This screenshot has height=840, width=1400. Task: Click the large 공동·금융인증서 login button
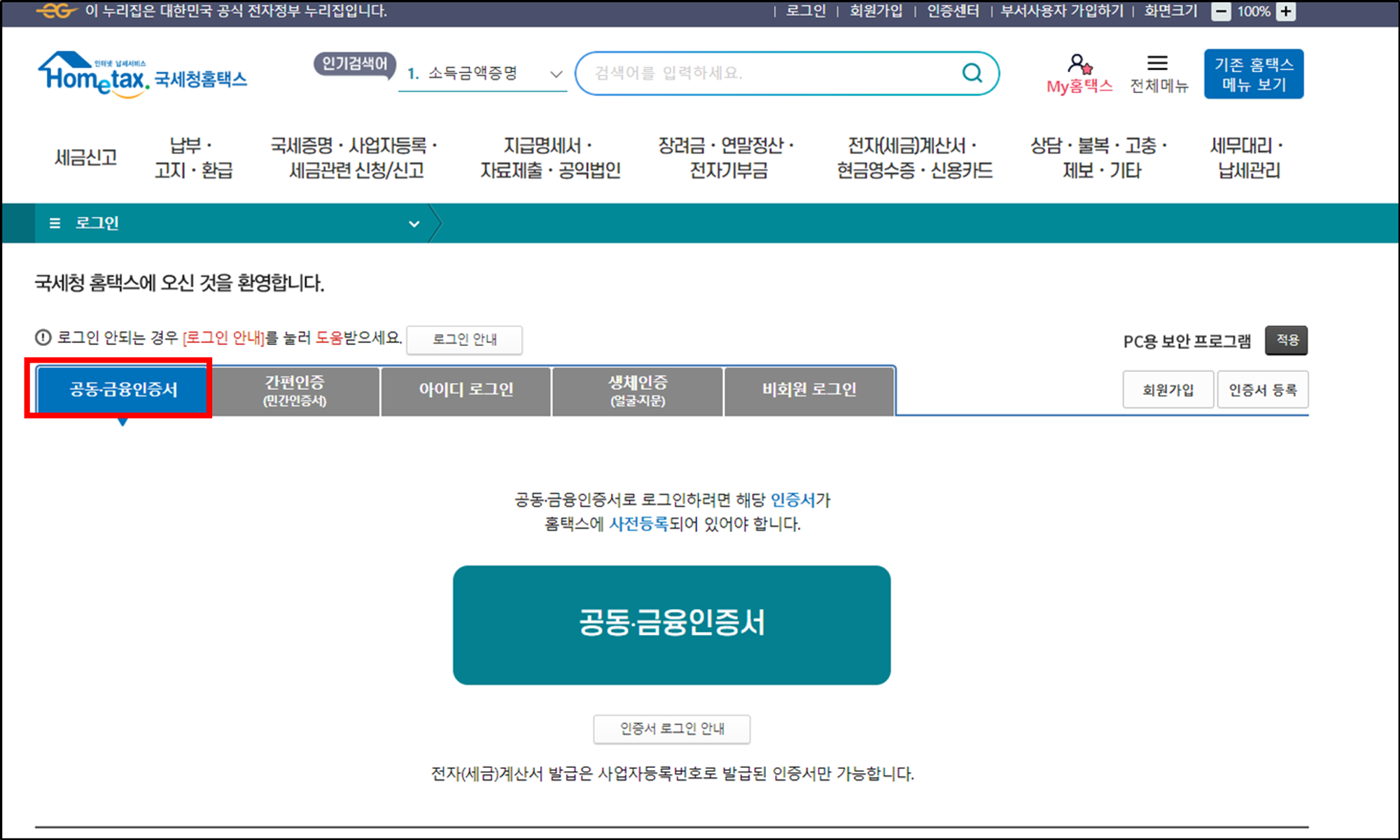coord(671,624)
